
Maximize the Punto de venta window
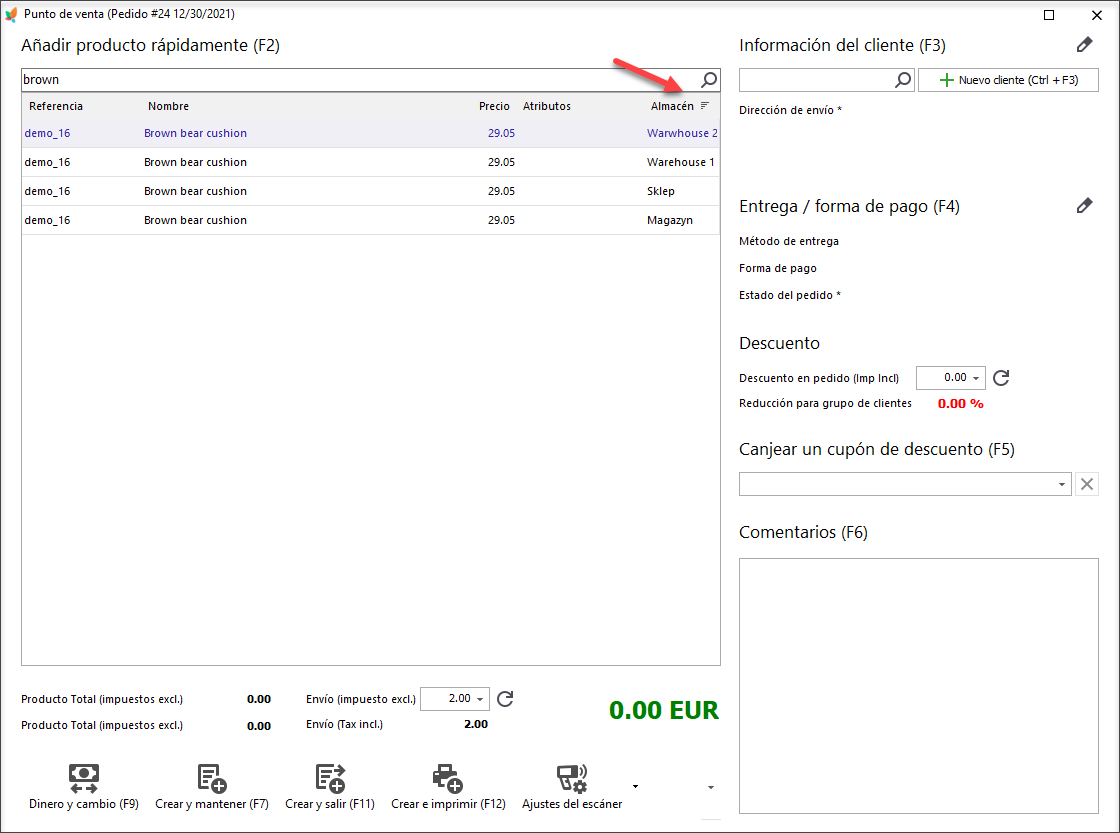click(1049, 15)
